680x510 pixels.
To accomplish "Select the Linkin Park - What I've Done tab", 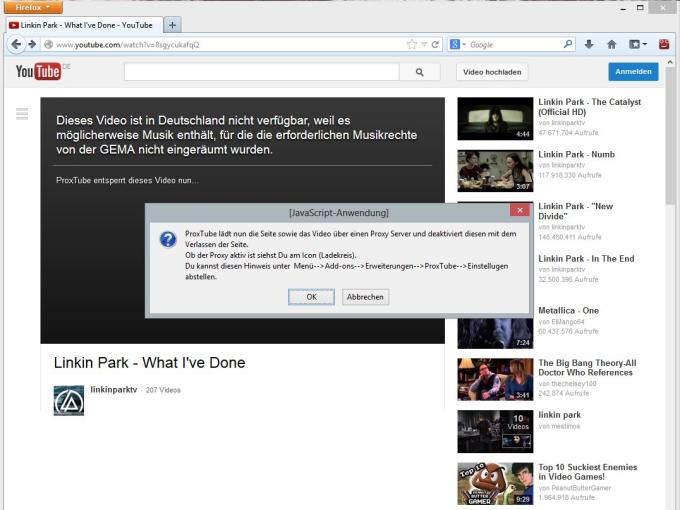I will pos(85,25).
